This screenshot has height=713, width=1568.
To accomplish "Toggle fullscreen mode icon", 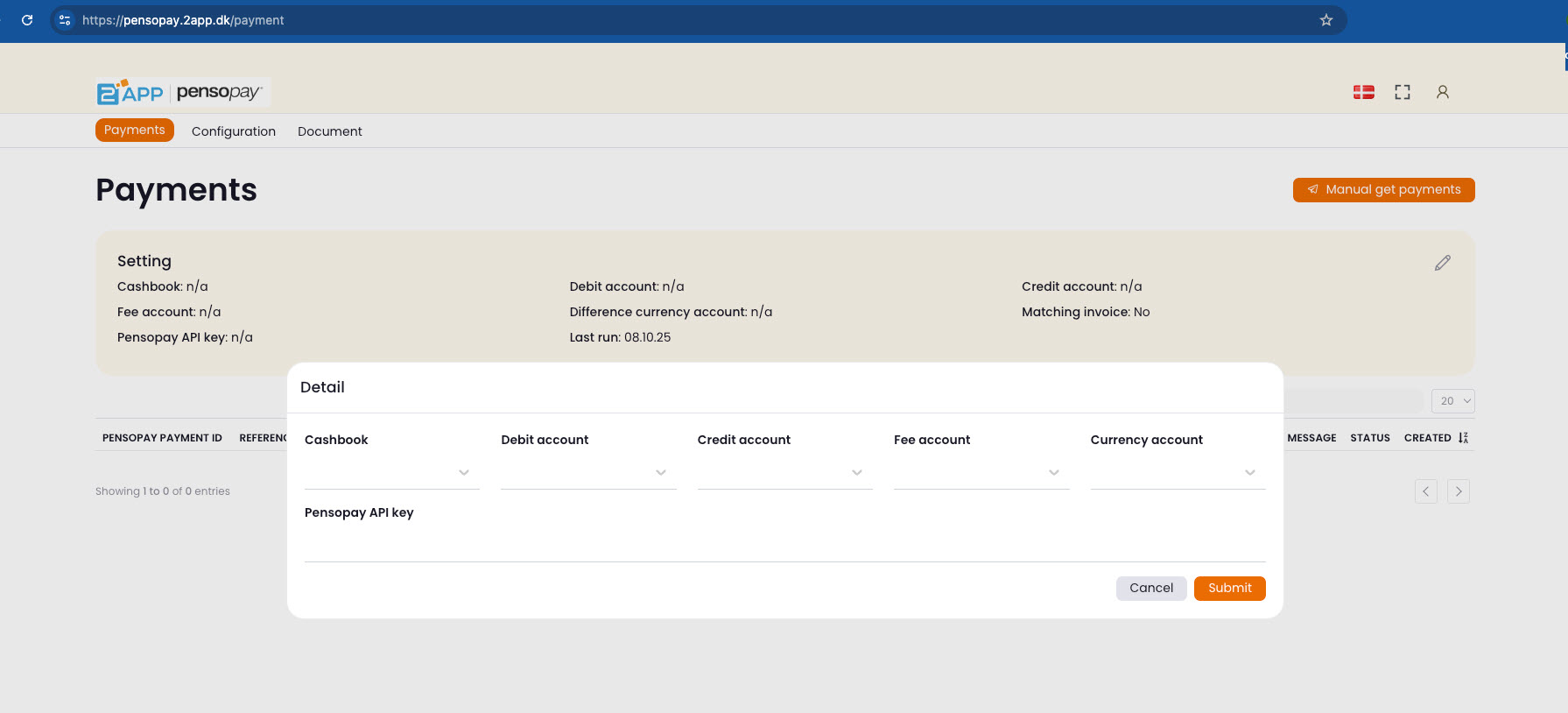I will [1403, 92].
